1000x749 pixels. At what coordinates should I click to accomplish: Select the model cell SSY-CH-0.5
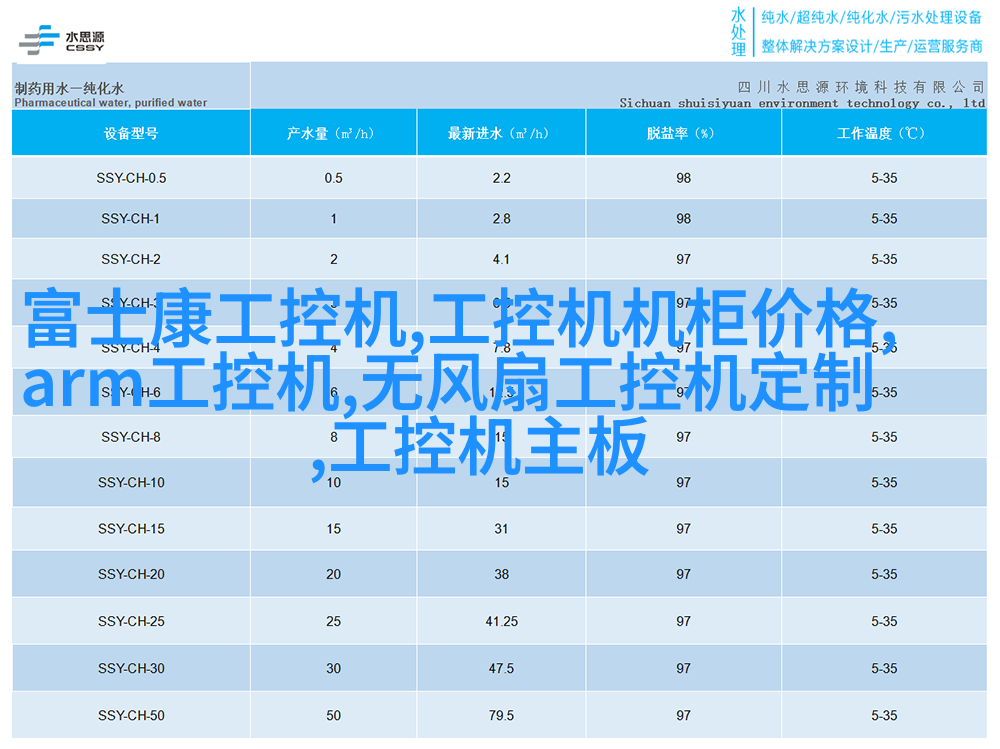(131, 178)
